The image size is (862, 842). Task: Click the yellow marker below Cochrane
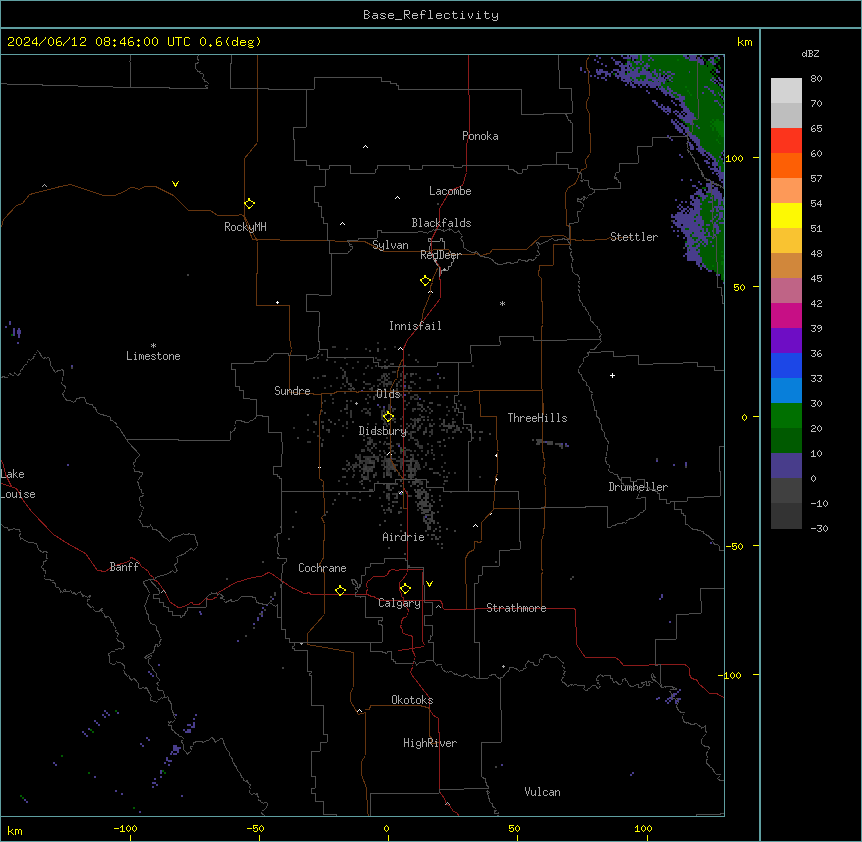pos(340,590)
